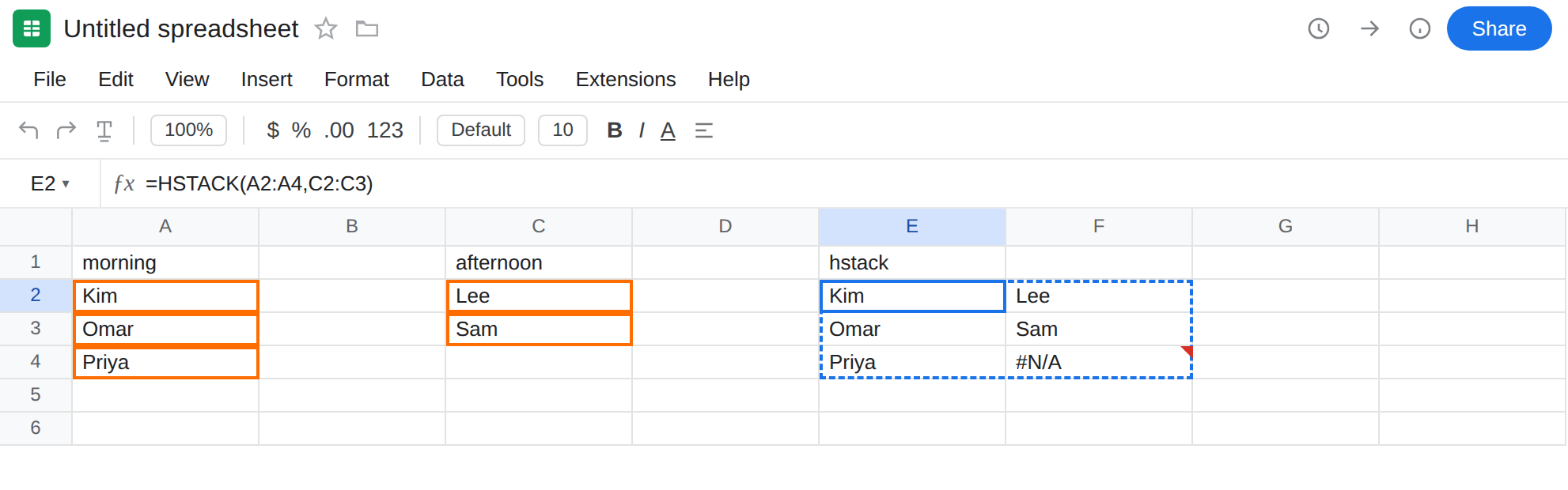Screen dimensions: 1568x490
Task: Toggle bold formatting
Action: (x=615, y=130)
